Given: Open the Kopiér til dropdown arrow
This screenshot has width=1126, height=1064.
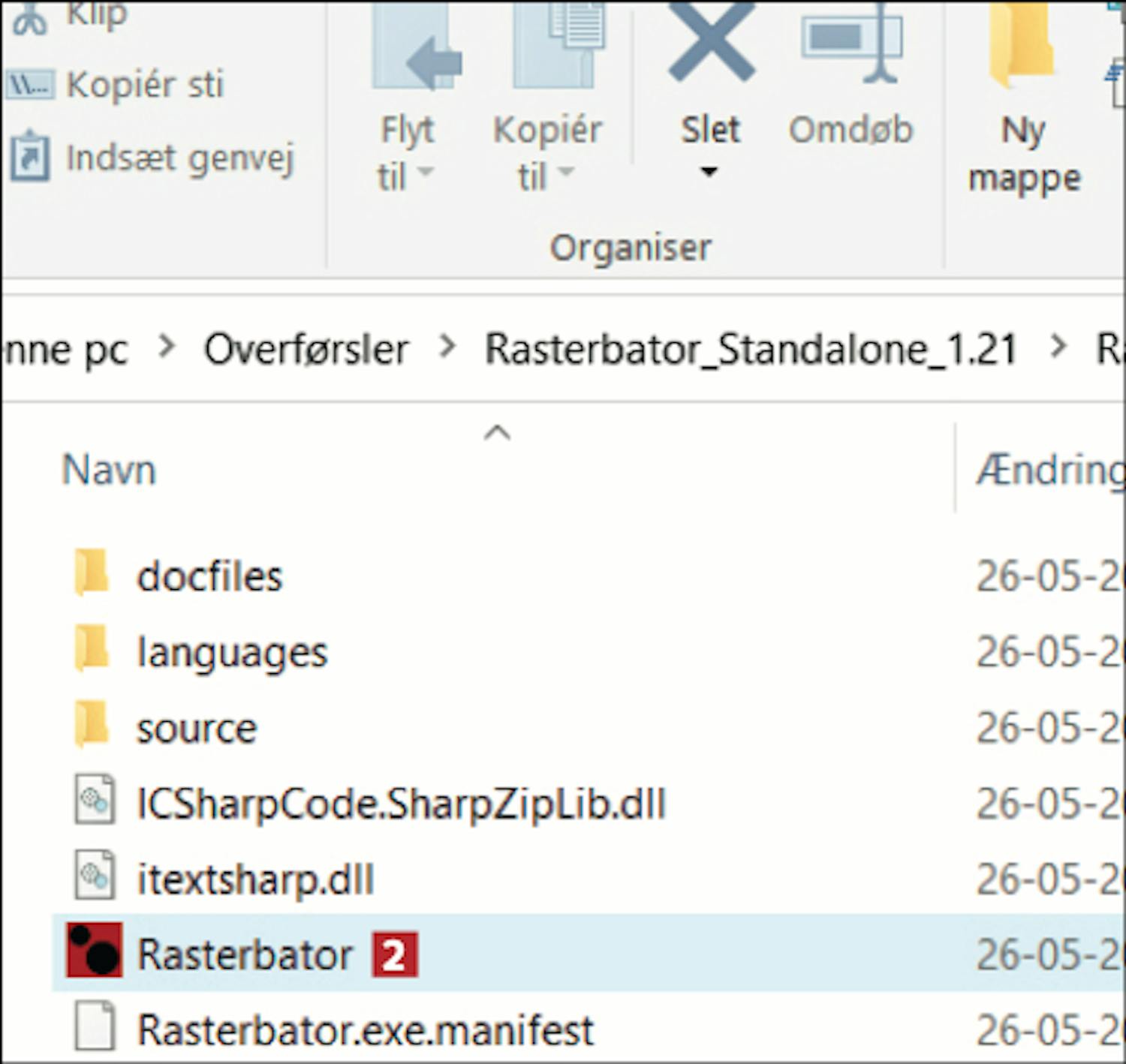Looking at the screenshot, I should click(565, 173).
